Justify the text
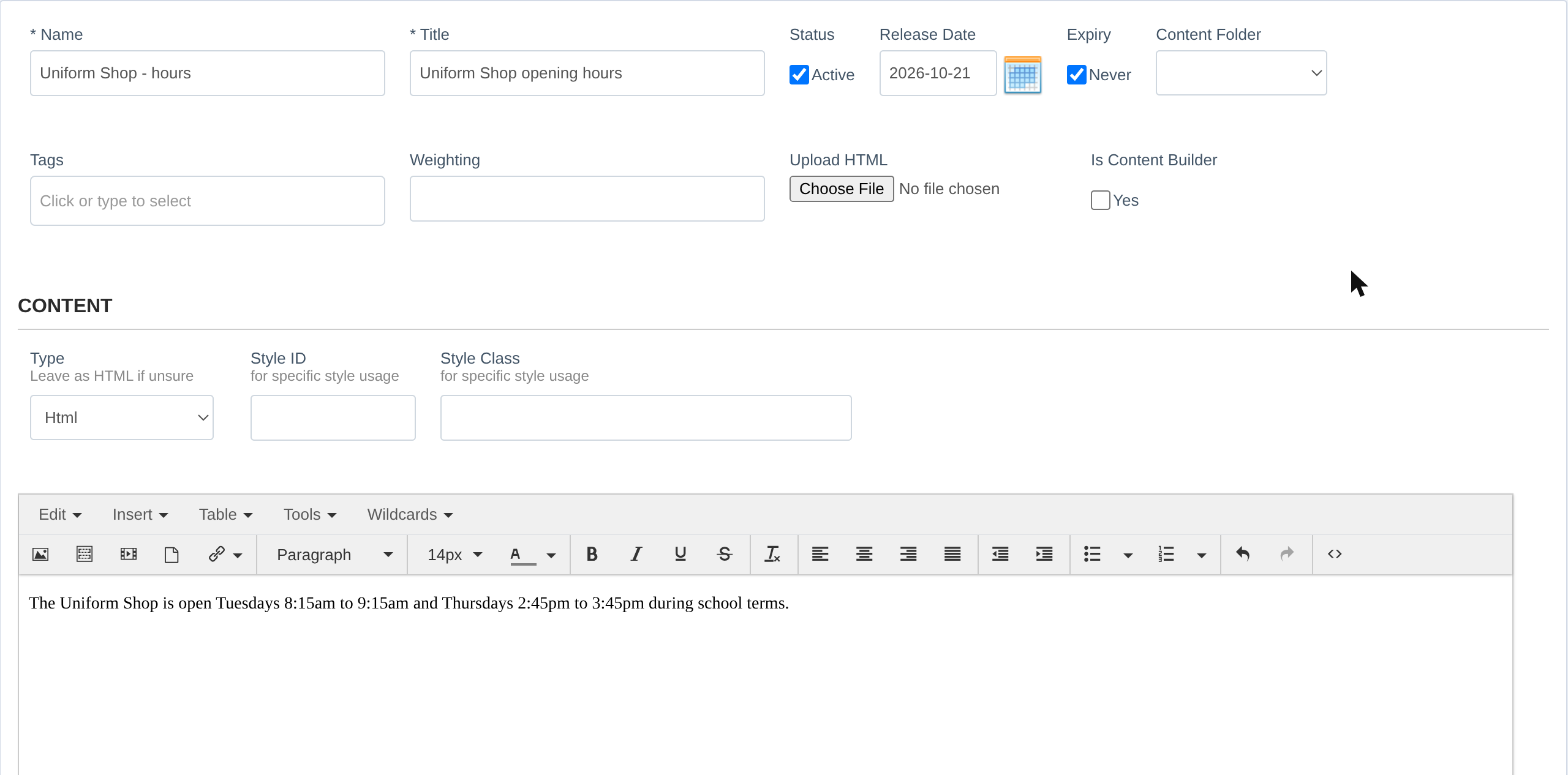The height and width of the screenshot is (775, 1568). [x=952, y=554]
